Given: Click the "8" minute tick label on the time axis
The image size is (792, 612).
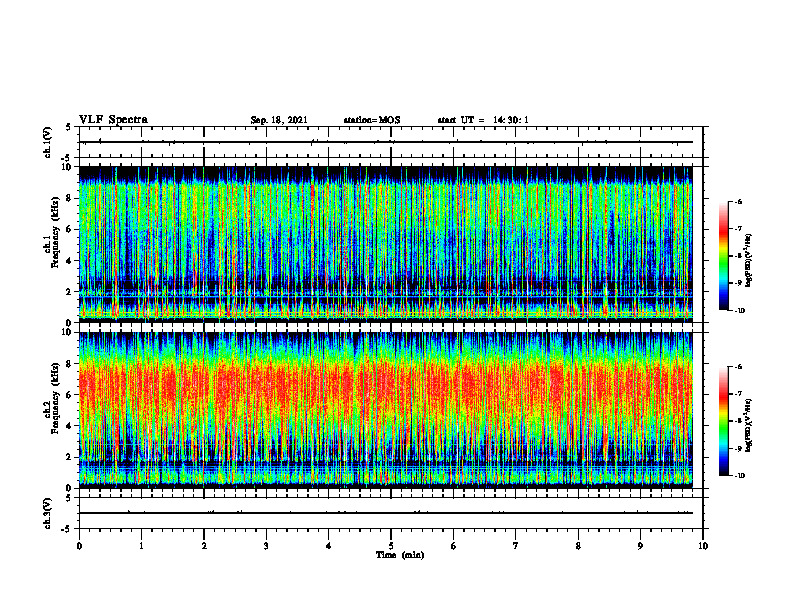Looking at the screenshot, I should tap(578, 546).
